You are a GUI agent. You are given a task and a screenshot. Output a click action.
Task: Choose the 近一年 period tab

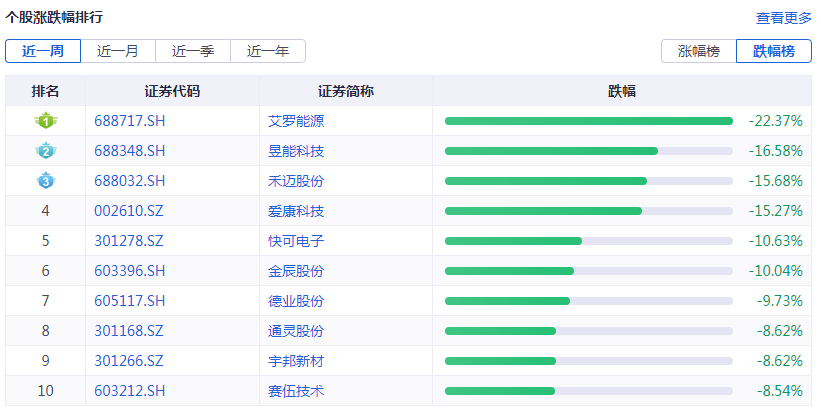coord(268,51)
